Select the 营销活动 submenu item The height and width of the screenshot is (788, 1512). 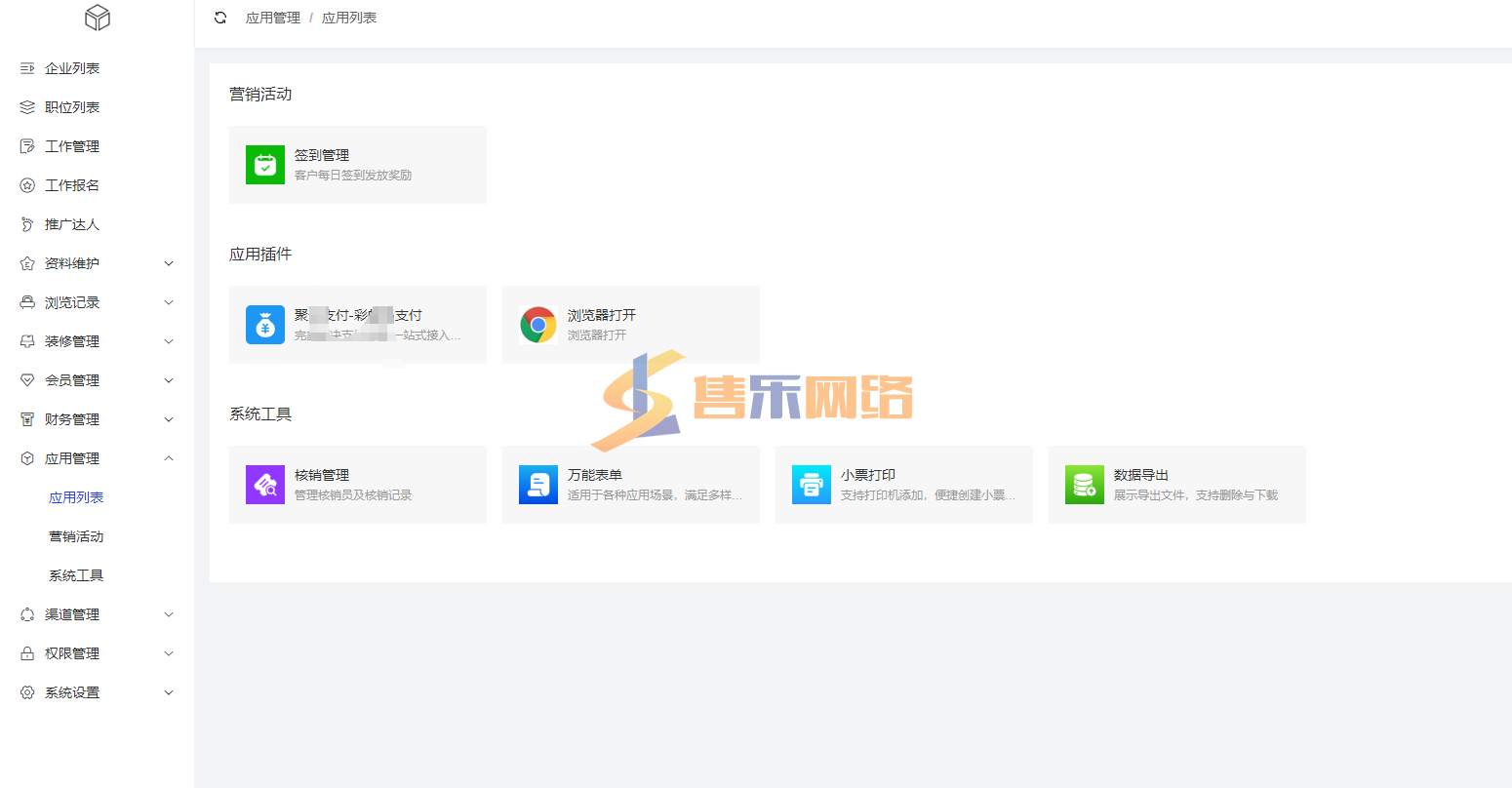coord(76,536)
